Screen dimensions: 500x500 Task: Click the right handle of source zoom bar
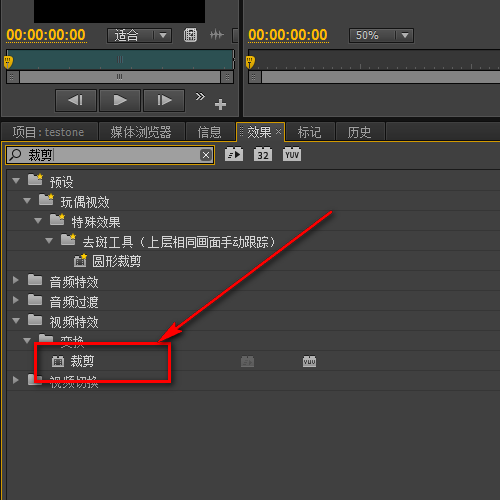(x=227, y=77)
